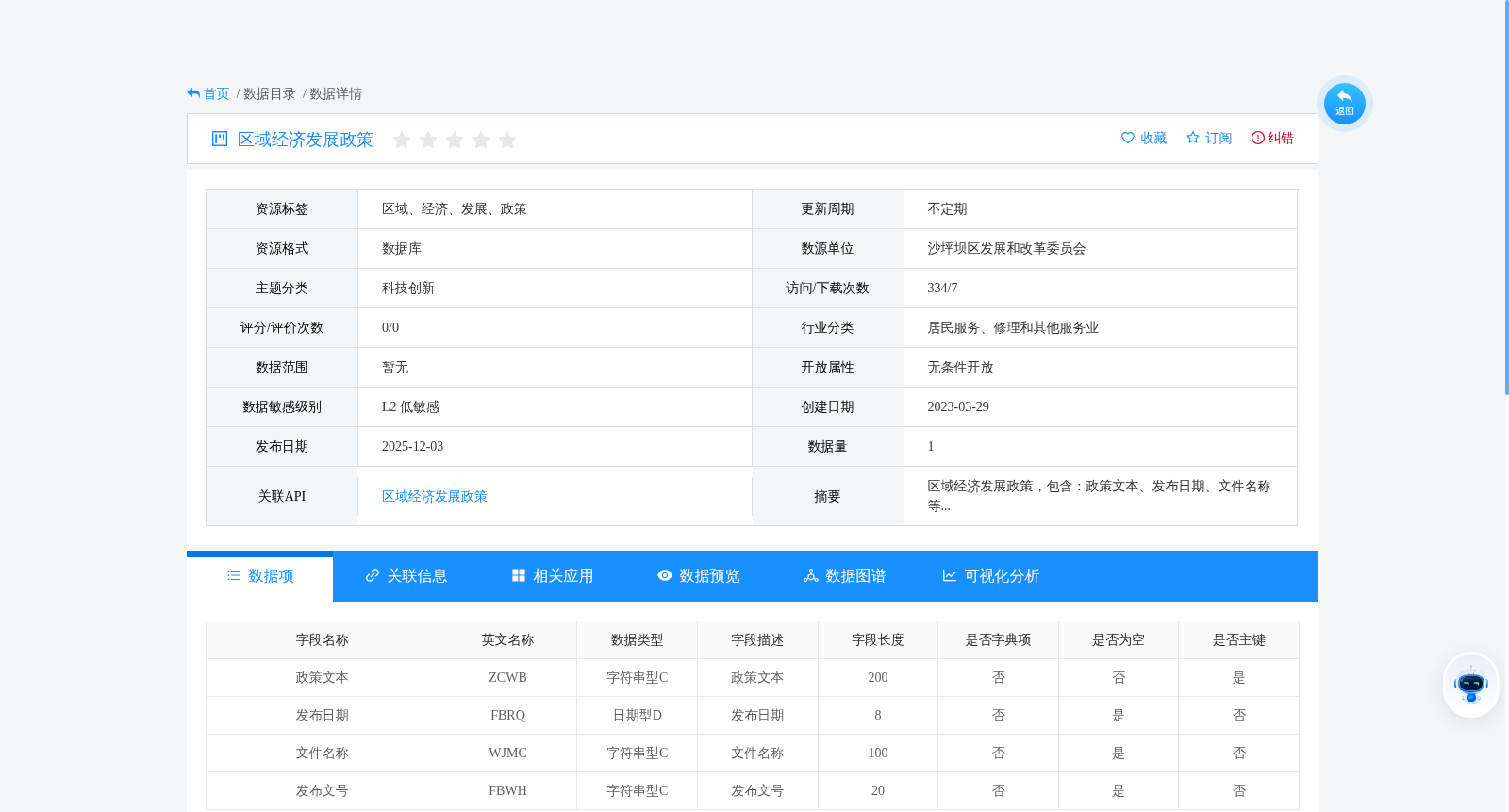Click the 发布文号 field name cell
Viewport: 1509px width, 812px height.
tap(323, 791)
